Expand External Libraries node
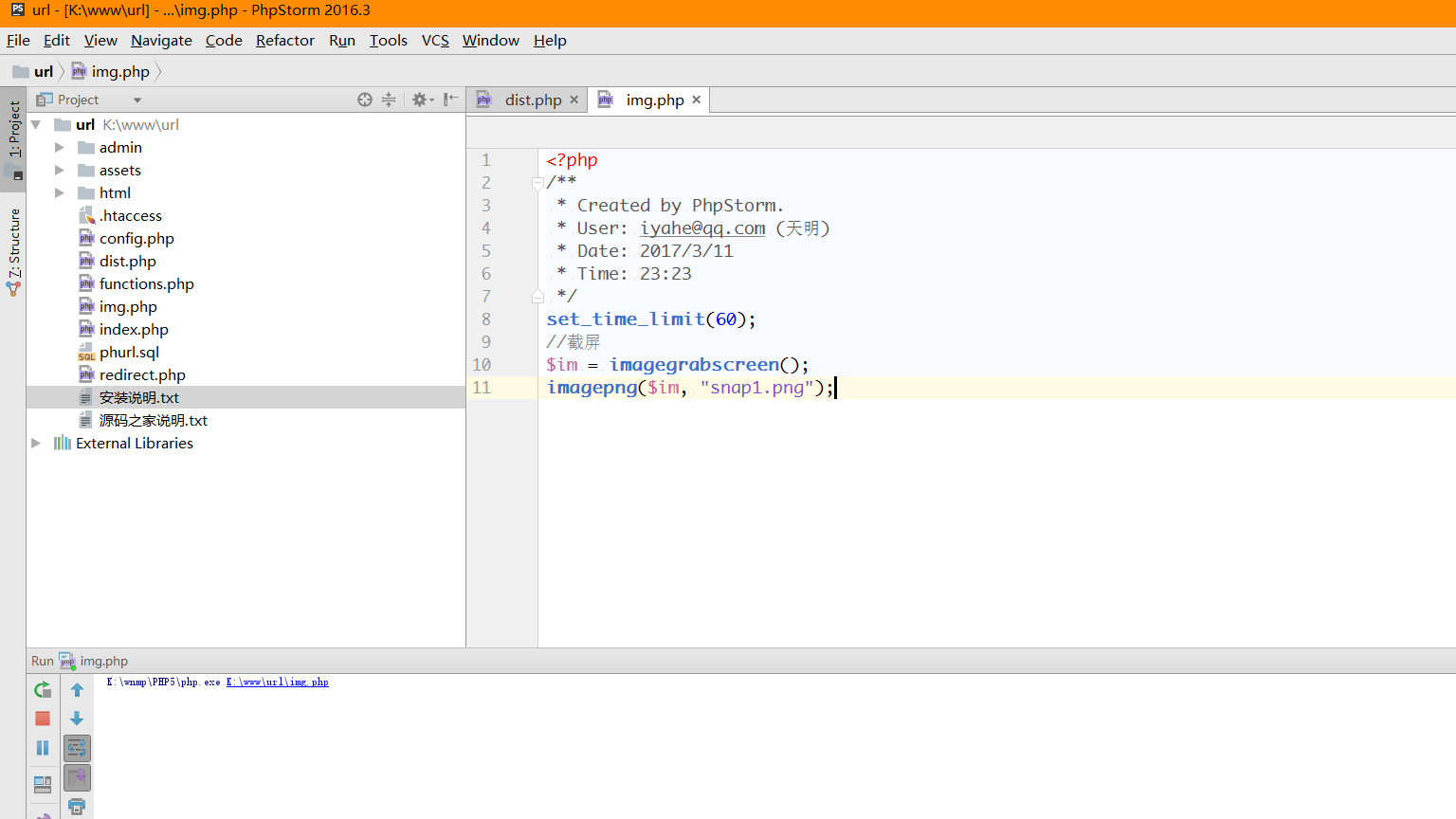 [x=36, y=443]
